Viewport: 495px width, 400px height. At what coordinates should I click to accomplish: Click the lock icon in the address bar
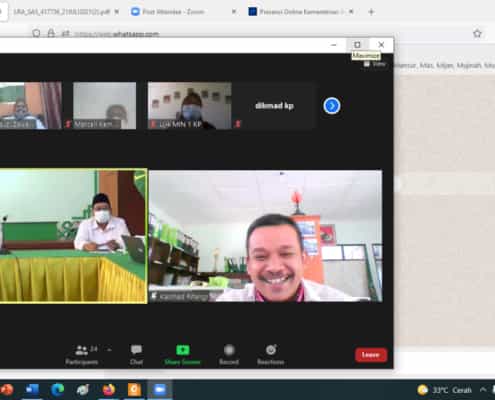tap(51, 33)
